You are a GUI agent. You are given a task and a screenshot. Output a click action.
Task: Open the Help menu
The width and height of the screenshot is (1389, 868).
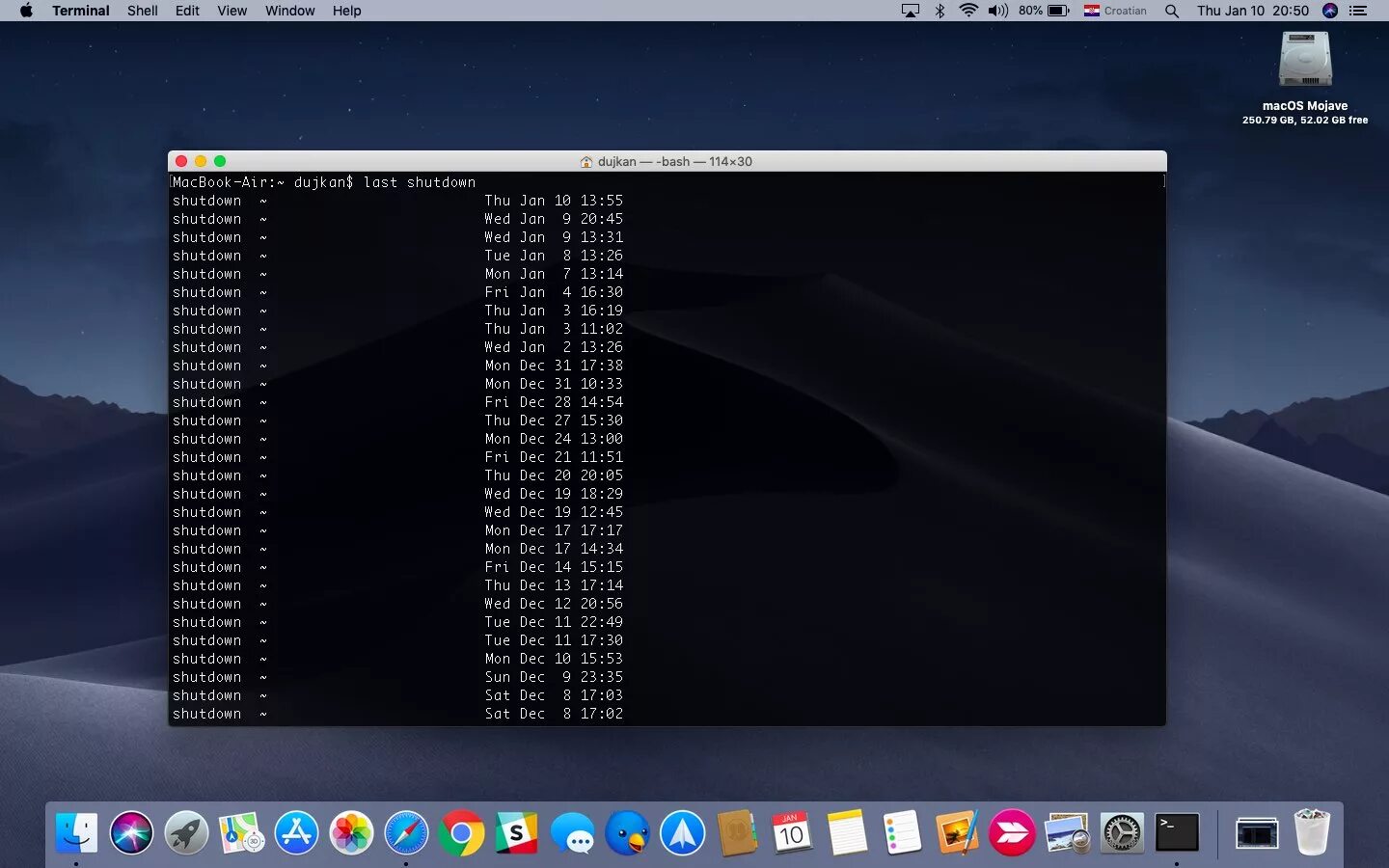tap(347, 11)
